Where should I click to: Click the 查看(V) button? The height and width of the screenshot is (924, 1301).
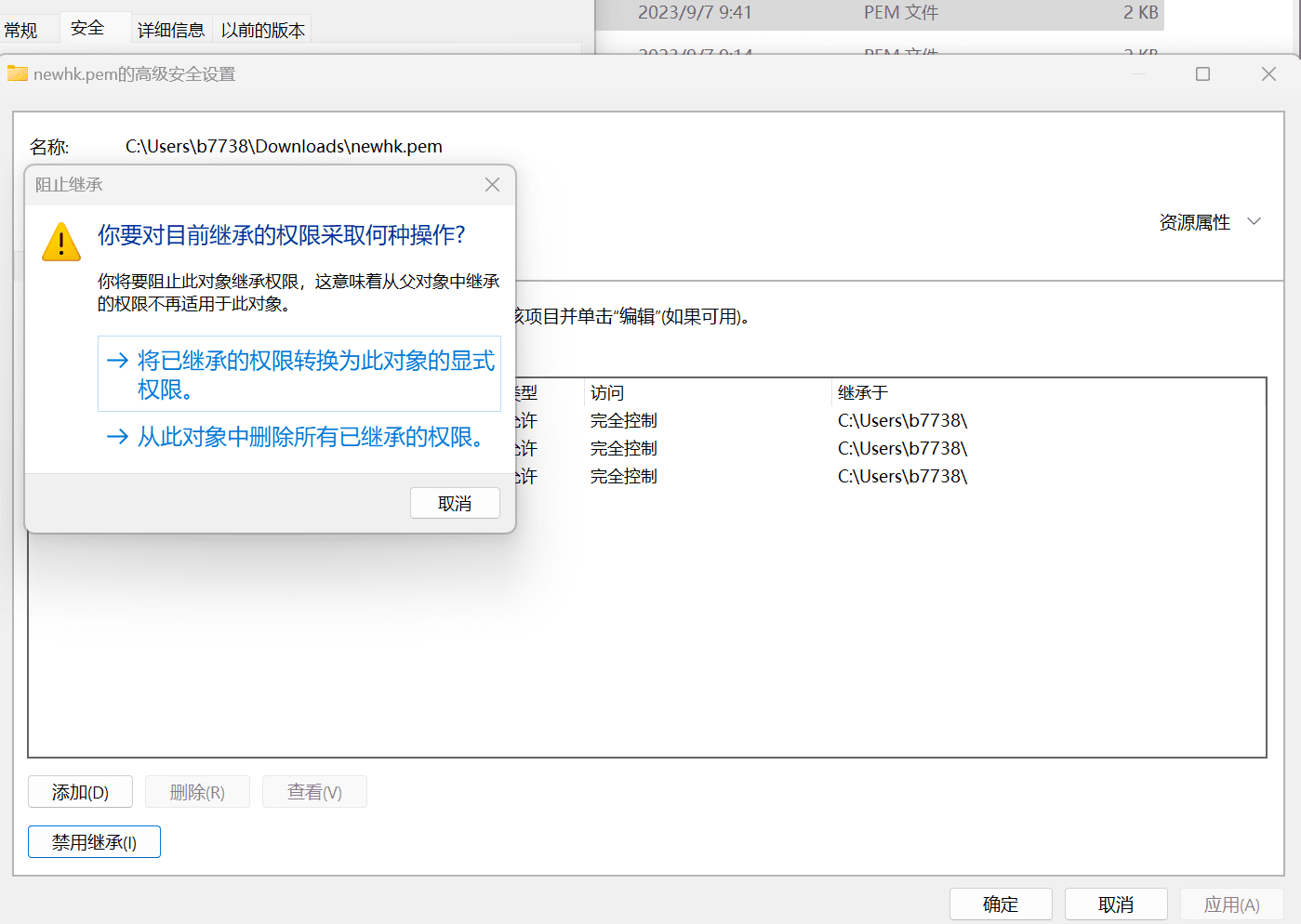[314, 791]
